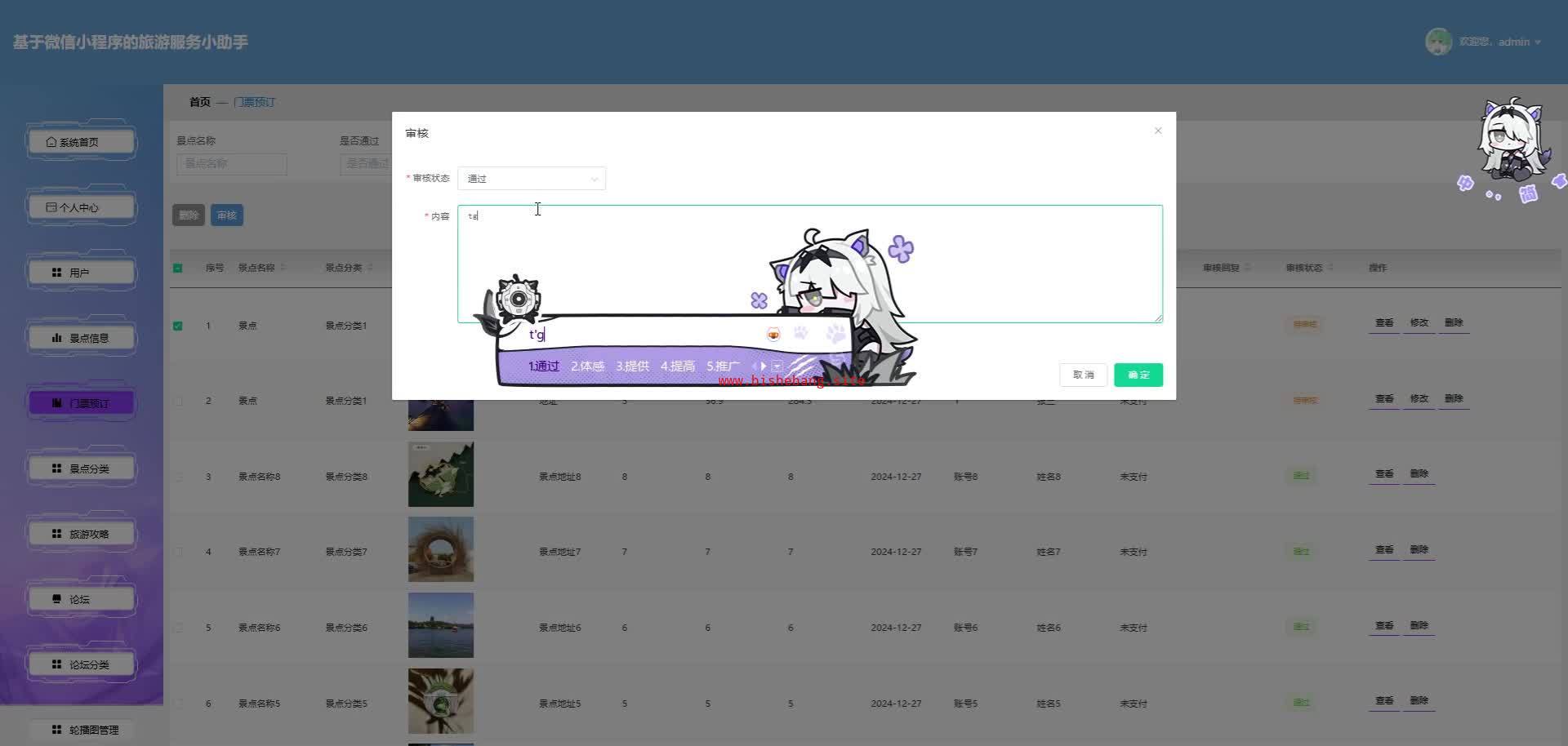This screenshot has width=1568, height=746.
Task: Sort table by 审核回复 column
Action: [x=1247, y=268]
